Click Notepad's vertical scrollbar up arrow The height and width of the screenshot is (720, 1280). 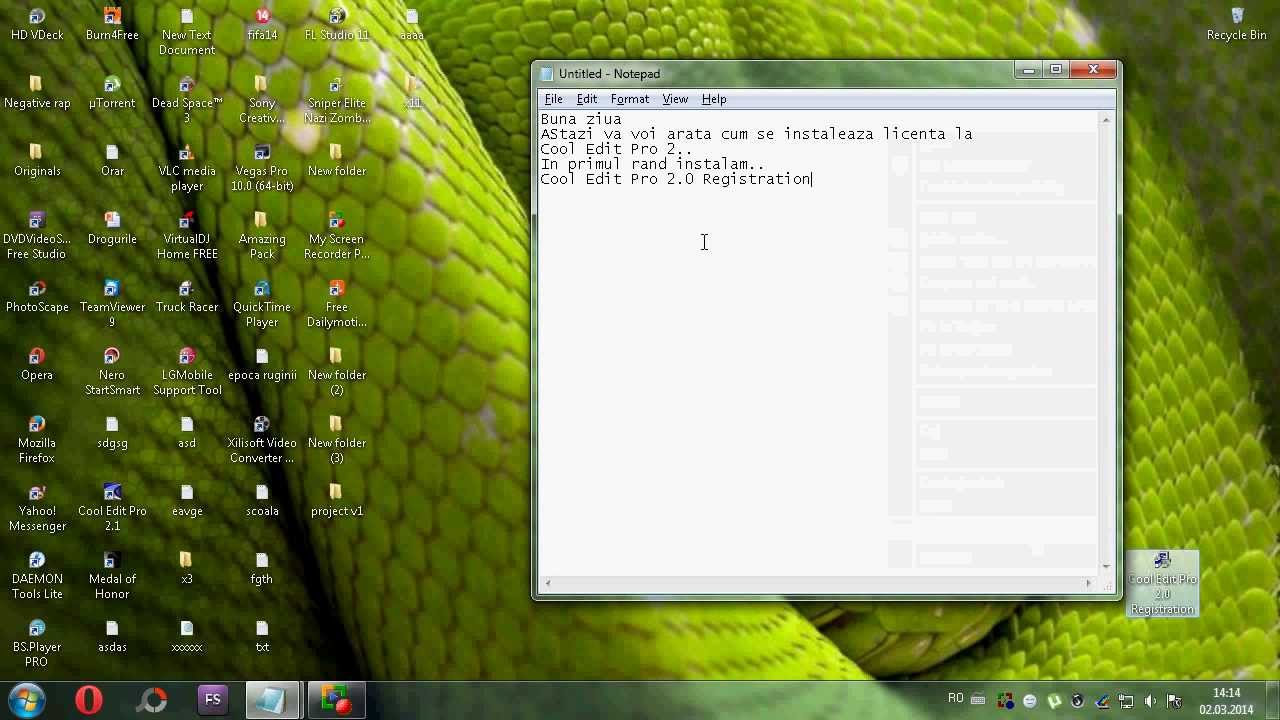pyautogui.click(x=1106, y=121)
